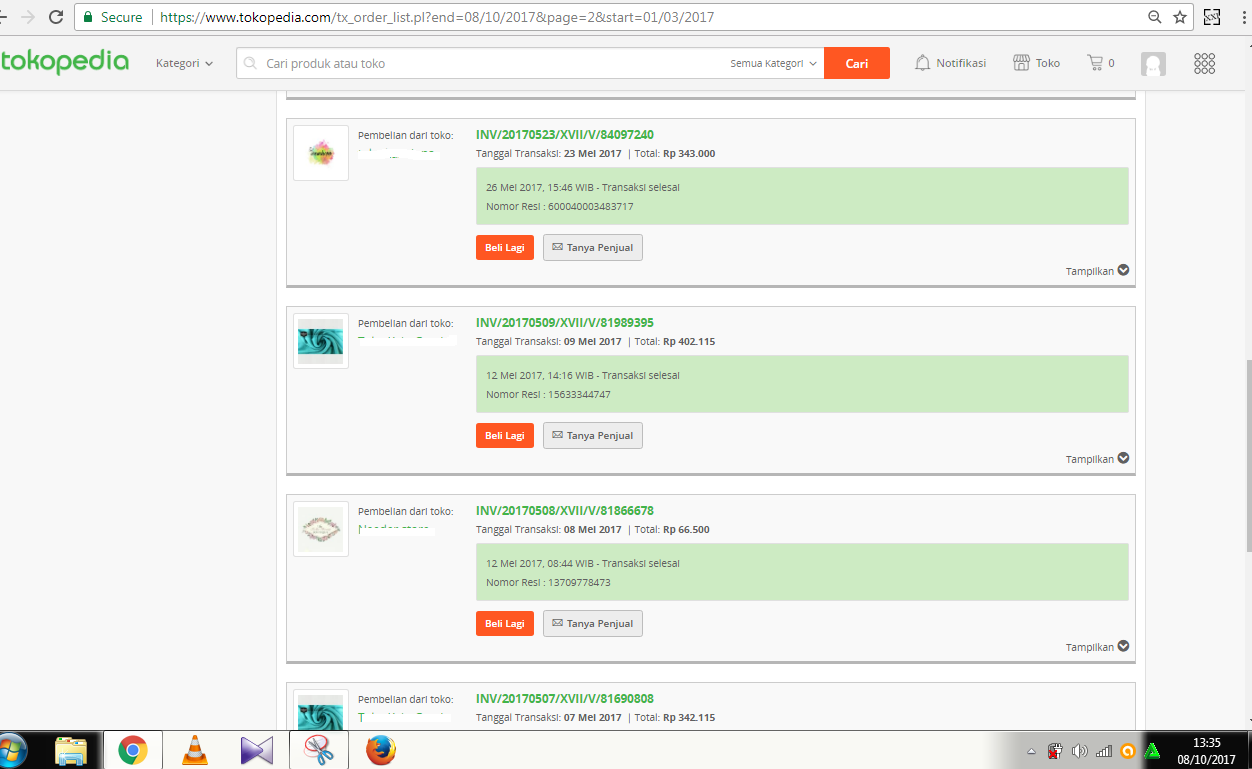Click the zoom magnifier icon in address bar
The height and width of the screenshot is (769, 1252).
pyautogui.click(x=1155, y=17)
